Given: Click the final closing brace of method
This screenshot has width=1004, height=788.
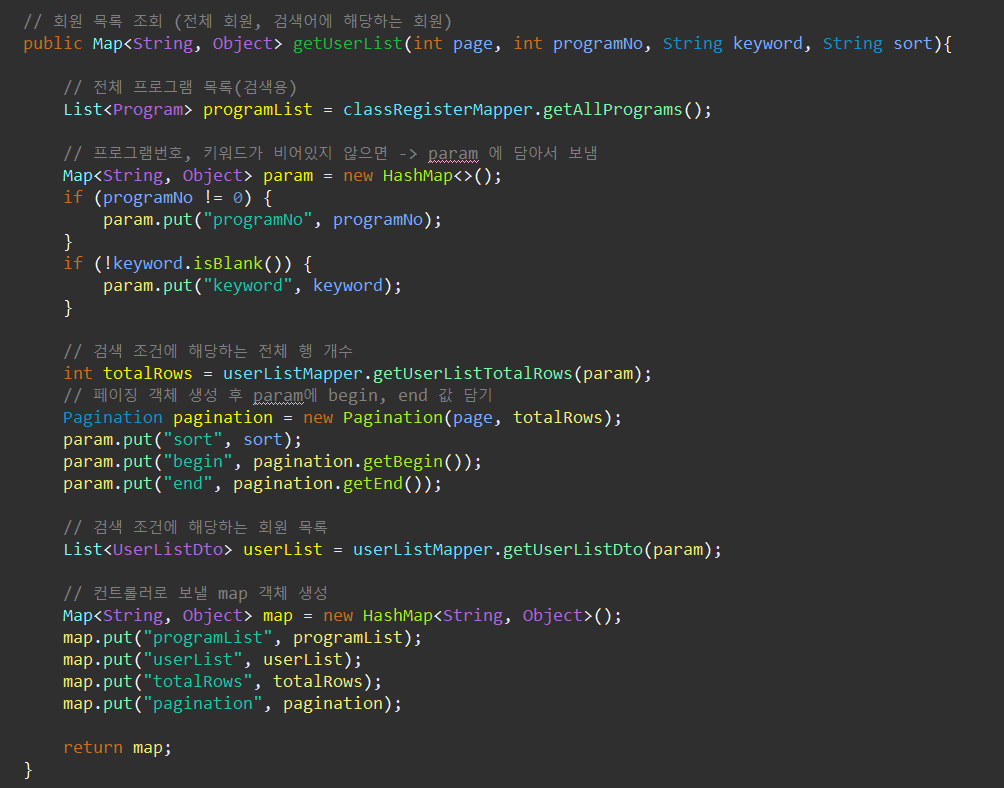Looking at the screenshot, I should (x=28, y=769).
